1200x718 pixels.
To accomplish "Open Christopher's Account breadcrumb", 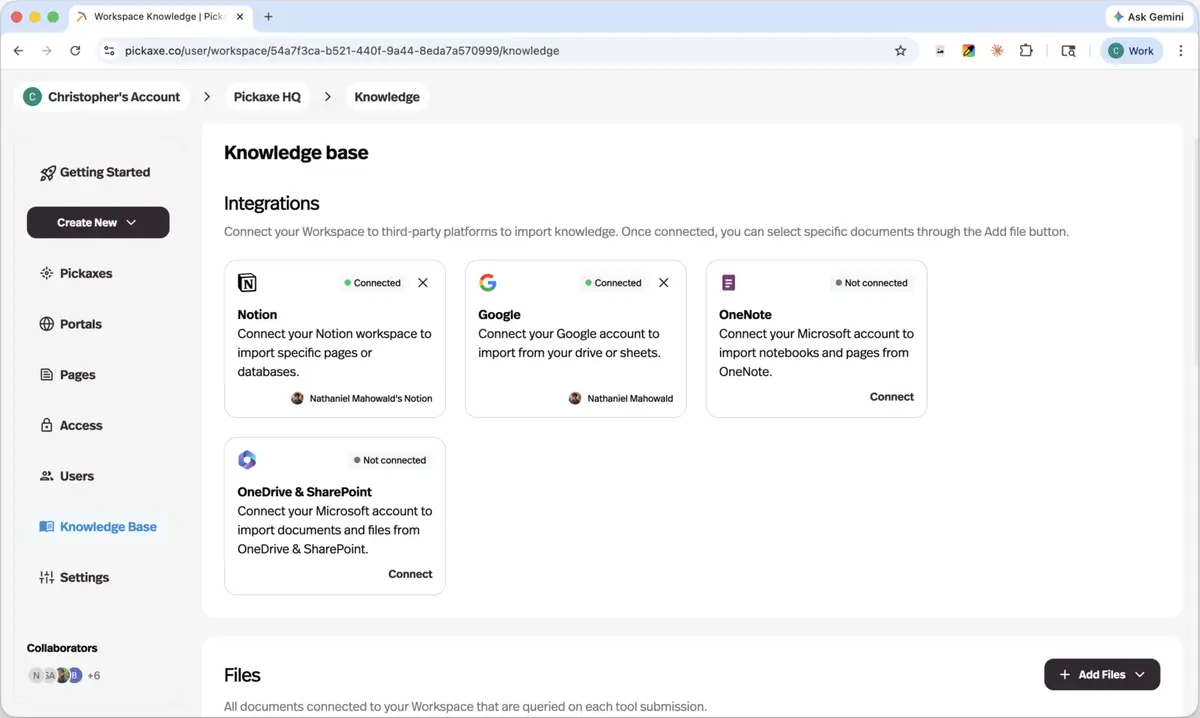I will tap(104, 97).
